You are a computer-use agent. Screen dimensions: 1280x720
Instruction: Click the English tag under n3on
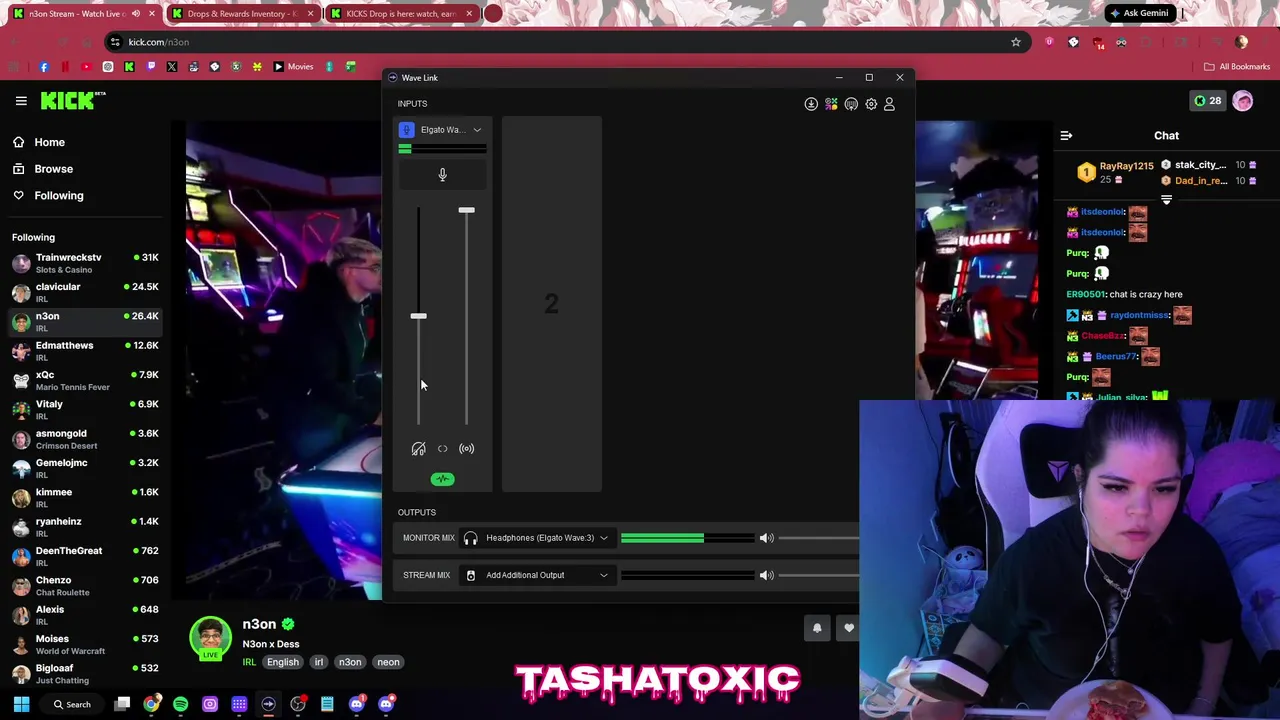(x=282, y=662)
